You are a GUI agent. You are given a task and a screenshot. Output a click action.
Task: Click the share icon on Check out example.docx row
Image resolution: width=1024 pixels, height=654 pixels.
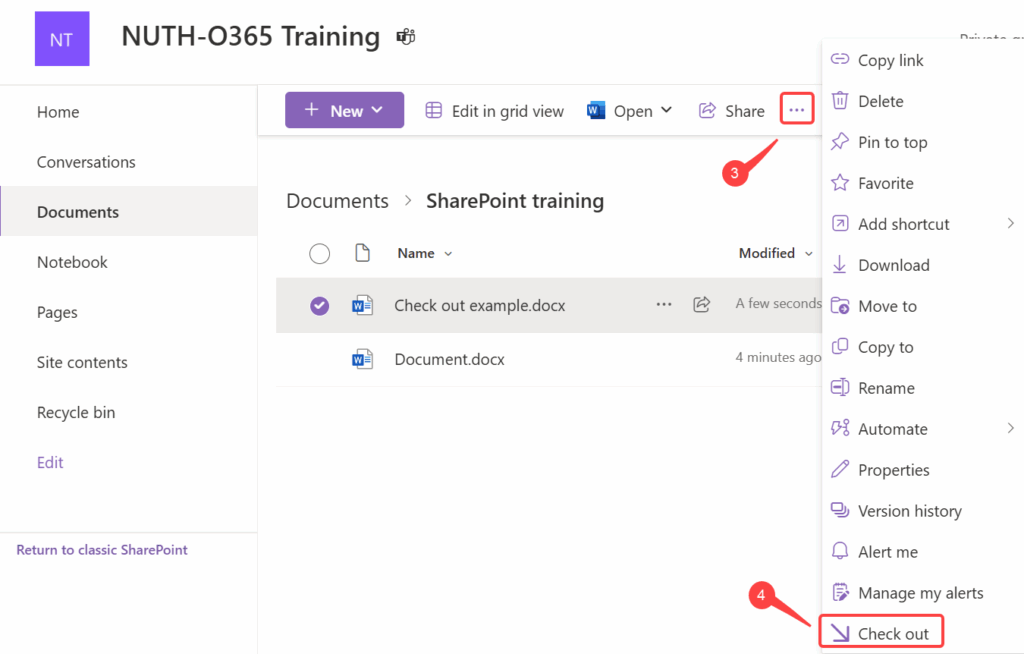pos(701,304)
